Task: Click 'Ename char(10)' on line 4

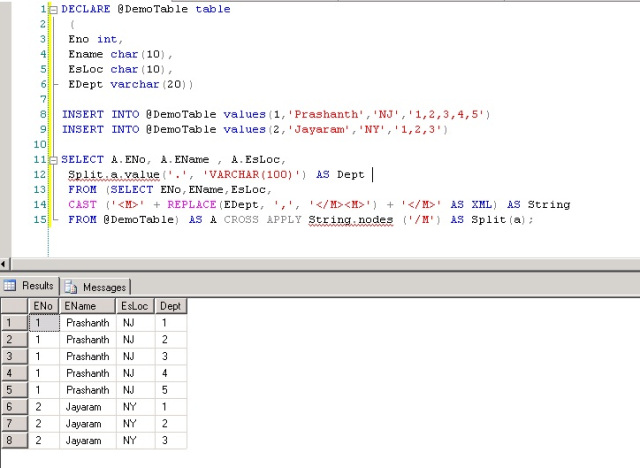Action: 120,54
